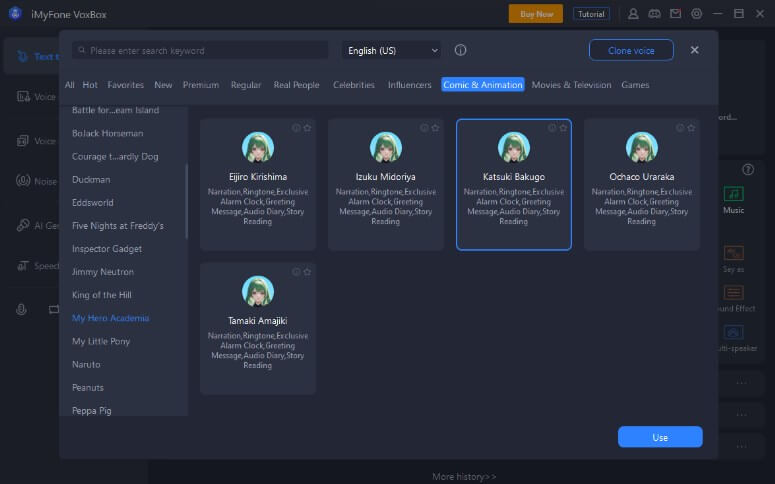Image resolution: width=775 pixels, height=484 pixels.
Task: Click the Izuku Midoriya avatar
Action: tap(386, 147)
